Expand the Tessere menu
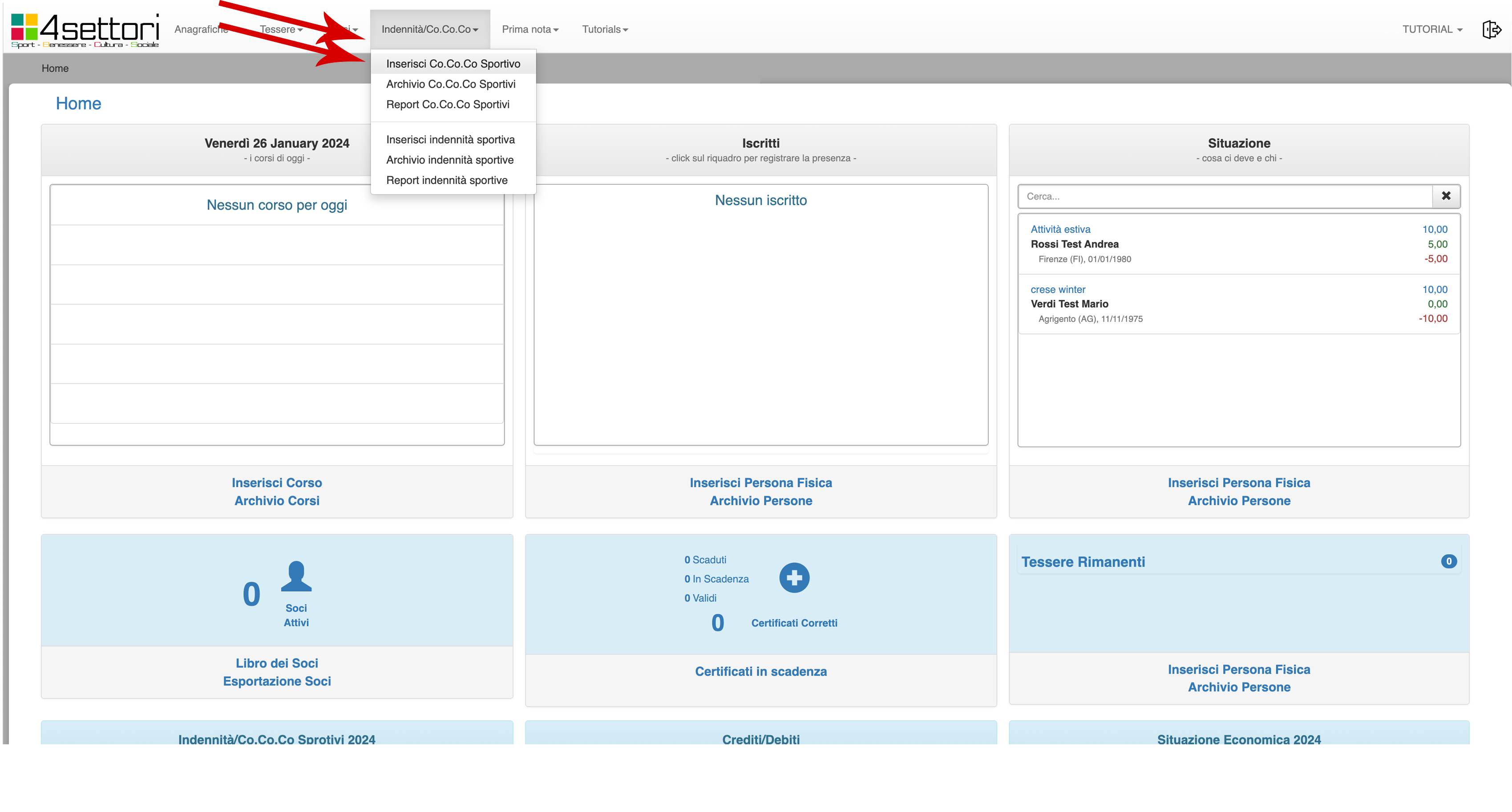 click(x=281, y=29)
